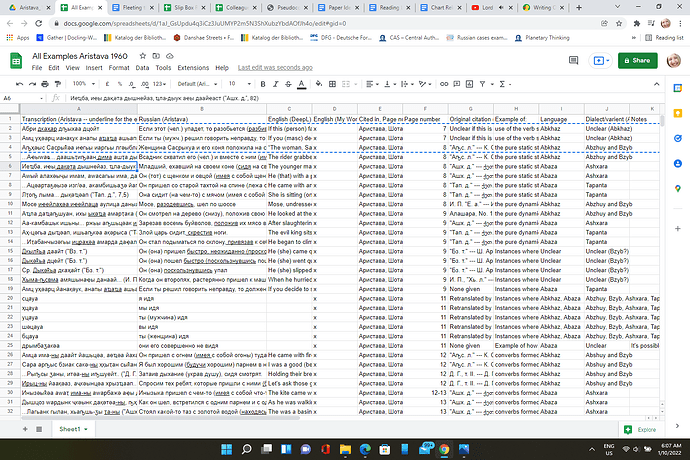This screenshot has height=460, width=690.
Task: Open vertical align dropdown
Action: click(x=389, y=84)
